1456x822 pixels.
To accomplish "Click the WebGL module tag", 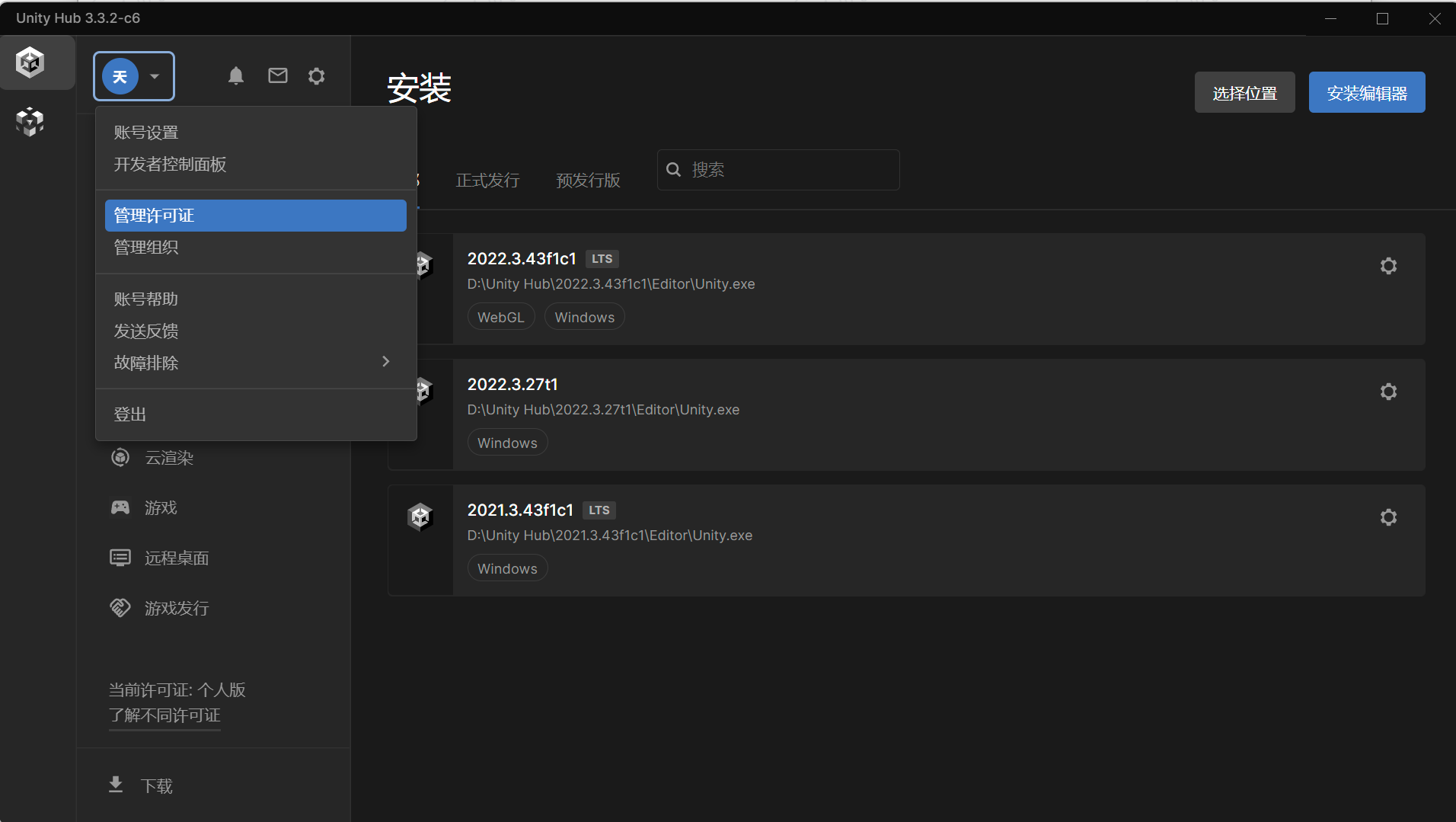I will 501,317.
